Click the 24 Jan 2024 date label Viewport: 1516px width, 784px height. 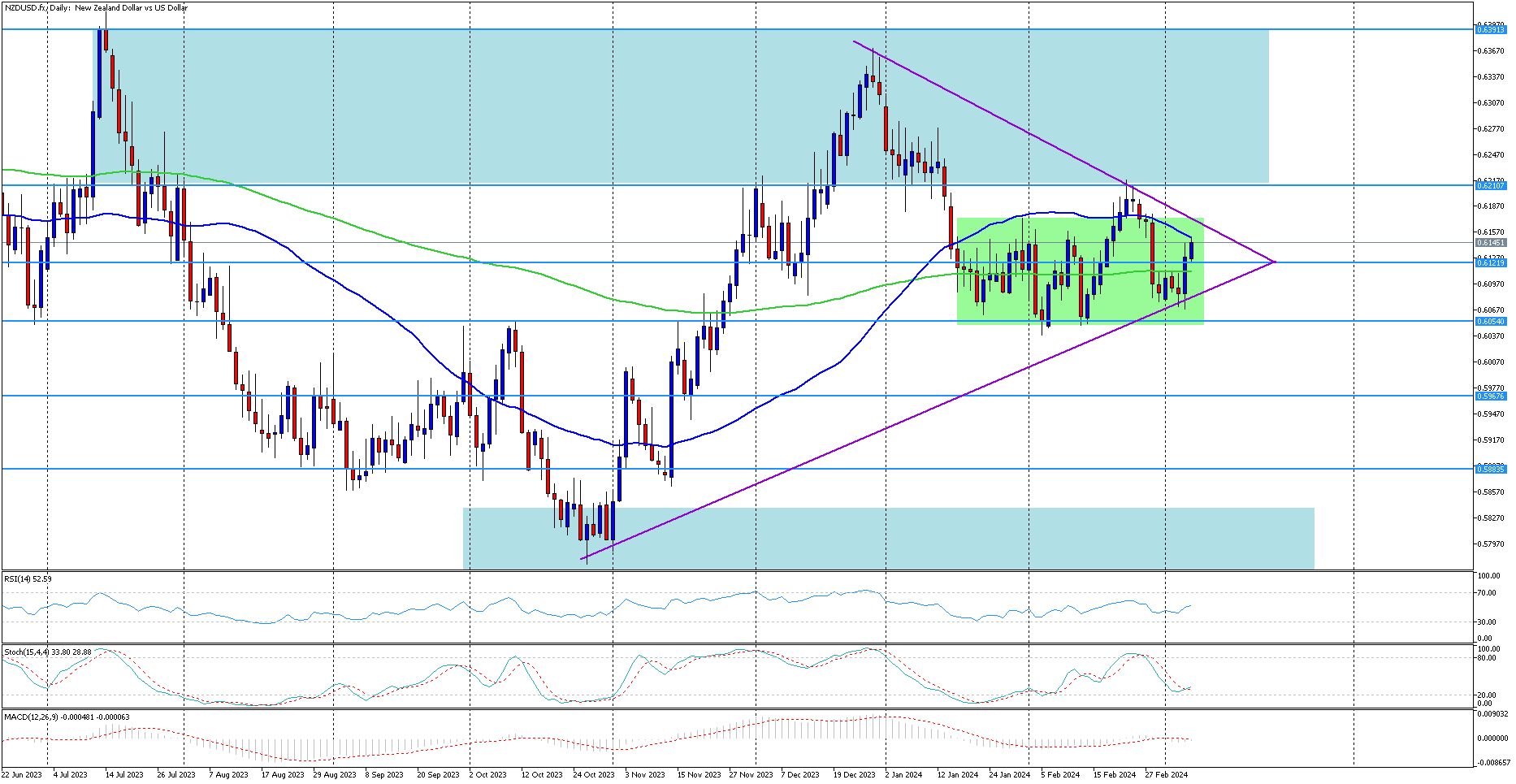1010,775
